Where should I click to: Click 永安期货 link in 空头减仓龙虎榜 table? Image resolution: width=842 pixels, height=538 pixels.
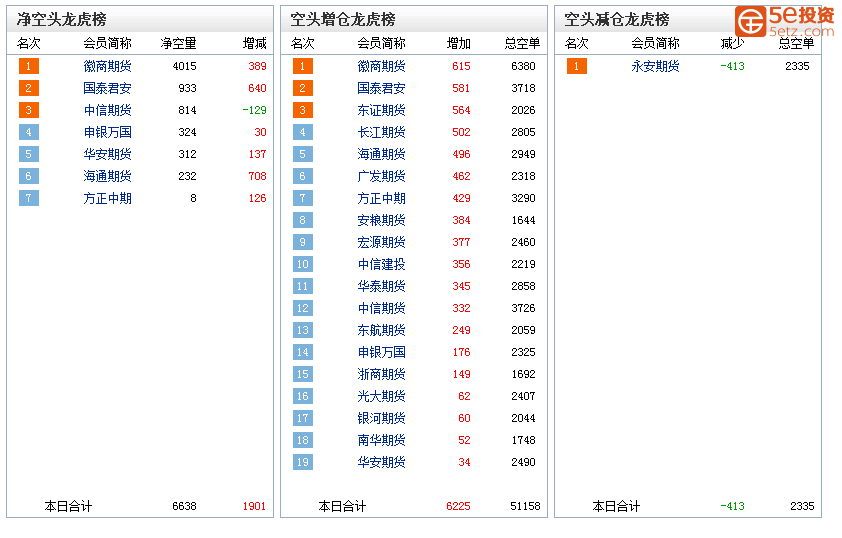pyautogui.click(x=655, y=66)
